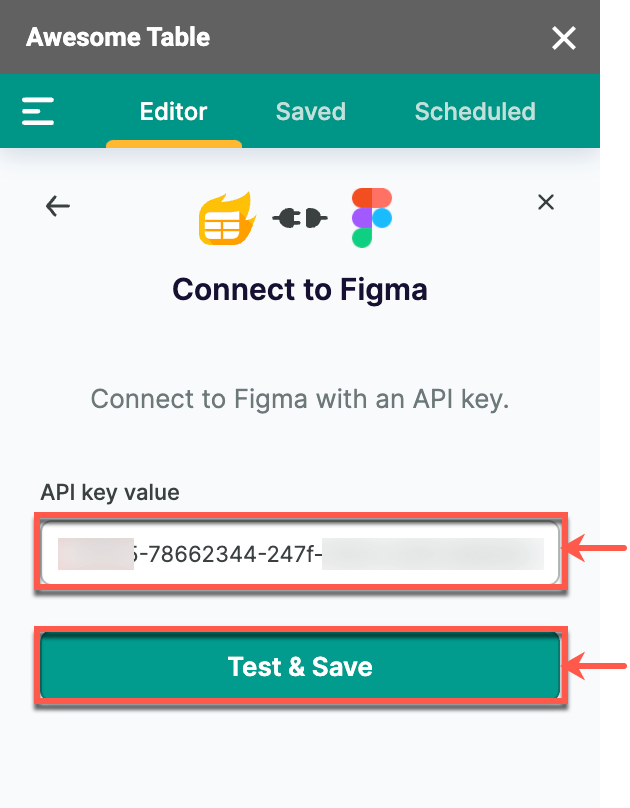630x808 pixels.
Task: Select the Editor tab
Action: (x=173, y=112)
